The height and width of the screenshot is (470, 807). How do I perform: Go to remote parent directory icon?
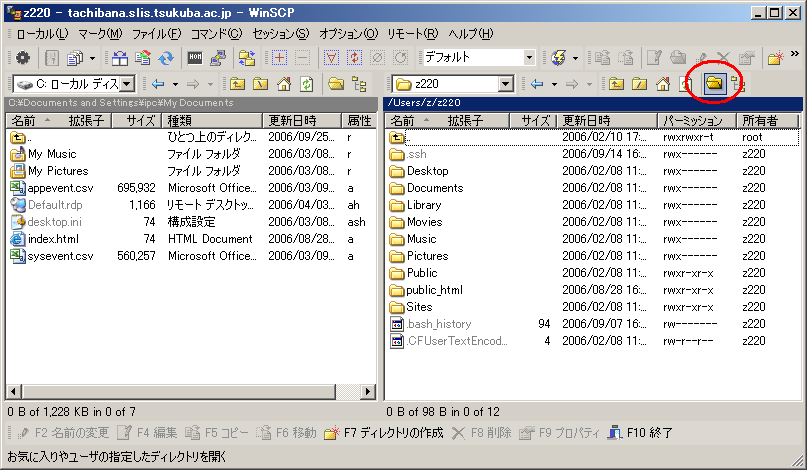click(616, 84)
